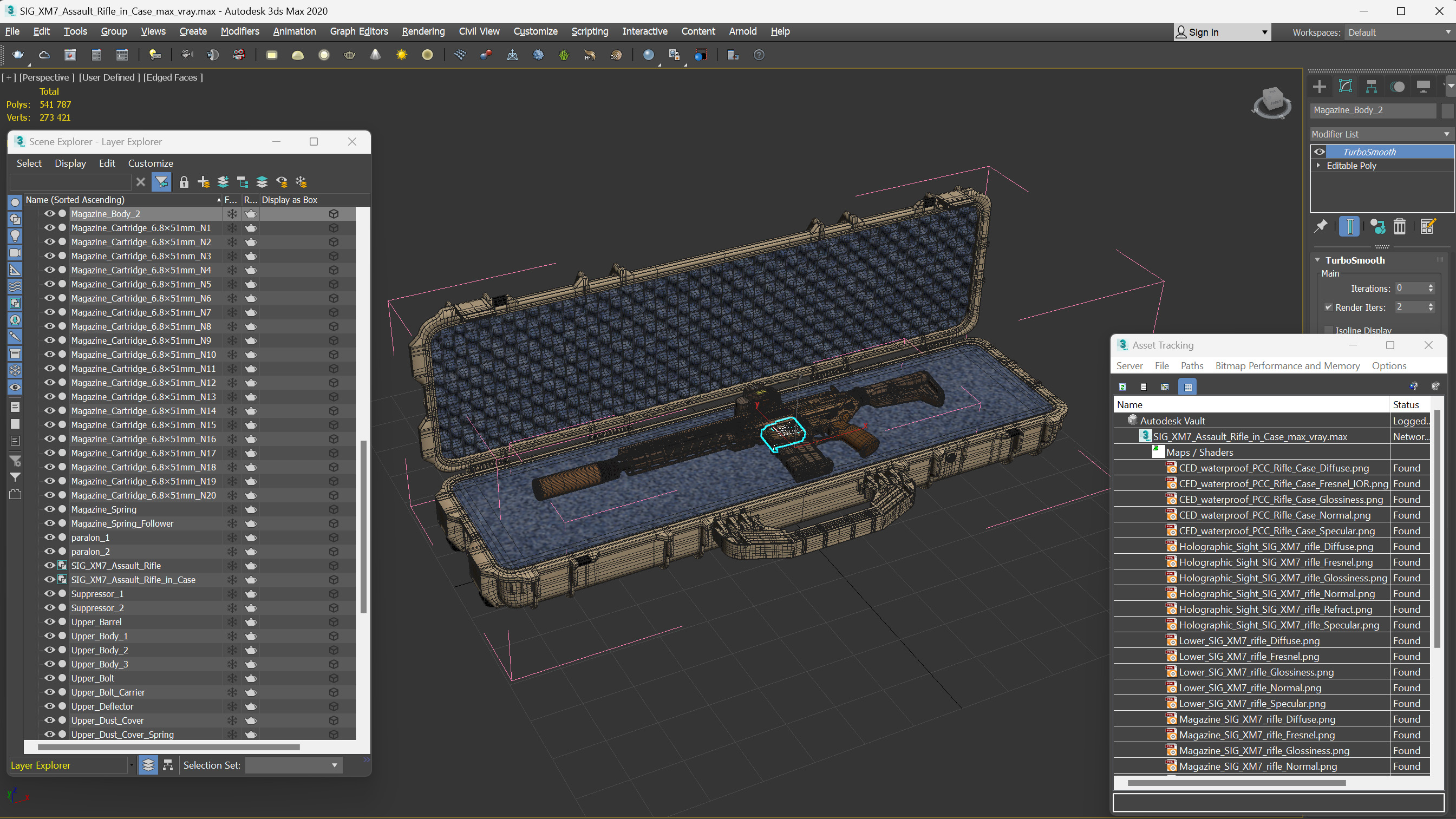Image resolution: width=1456 pixels, height=819 pixels.
Task: Click the Name sort arrow in Scene Explorer header
Action: click(x=219, y=200)
